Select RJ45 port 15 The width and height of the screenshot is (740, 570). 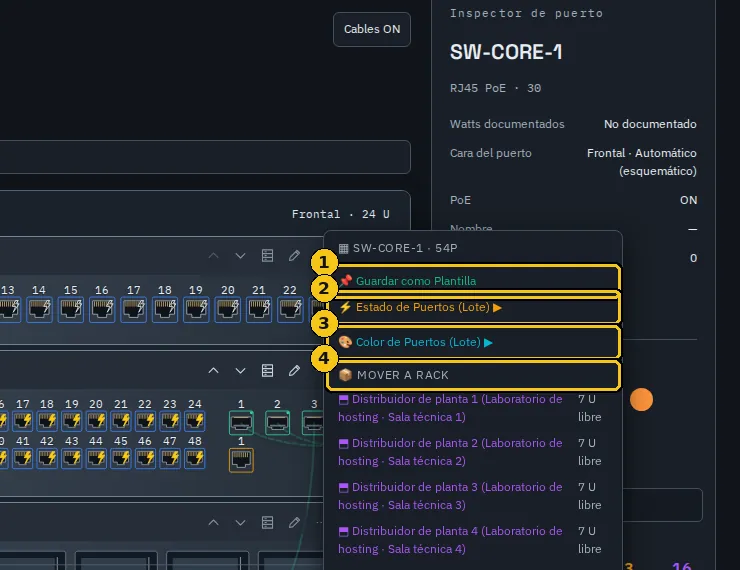[x=71, y=310]
